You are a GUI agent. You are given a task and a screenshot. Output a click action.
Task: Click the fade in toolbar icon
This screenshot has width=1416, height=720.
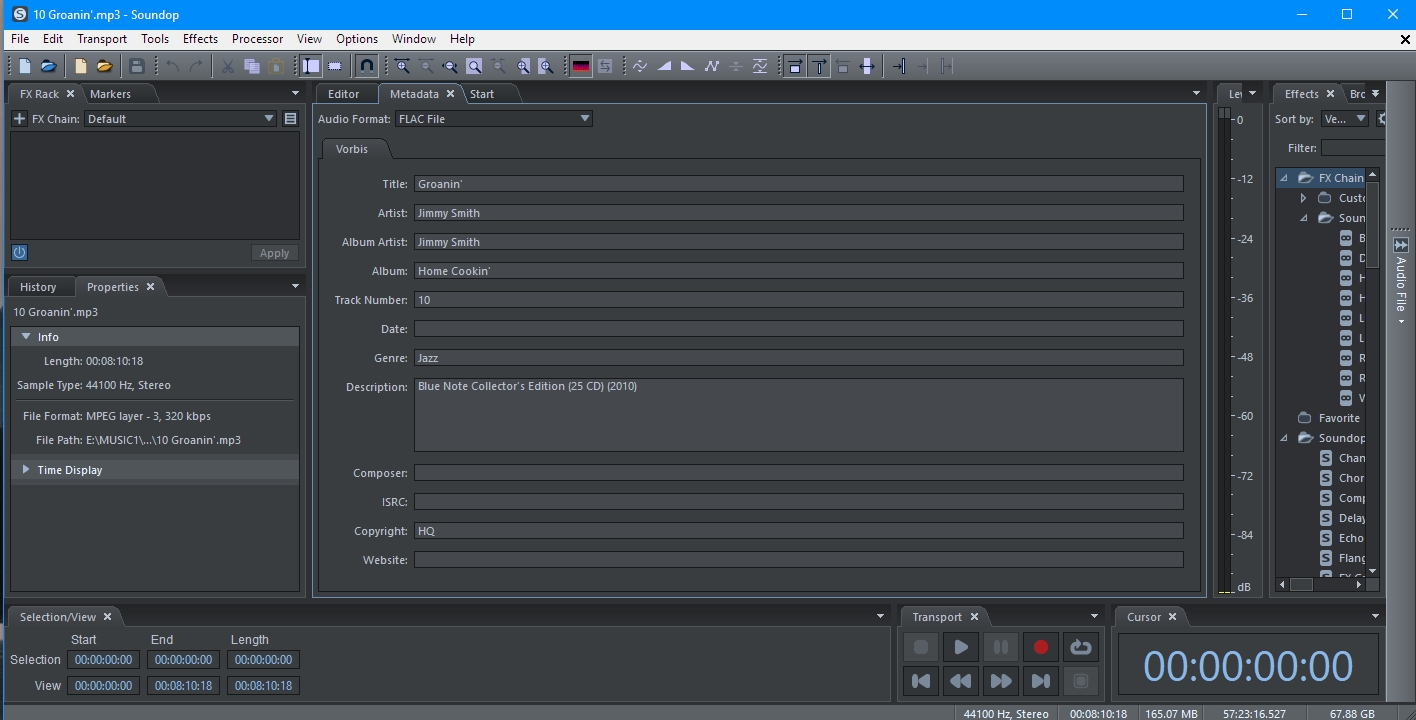click(x=664, y=66)
